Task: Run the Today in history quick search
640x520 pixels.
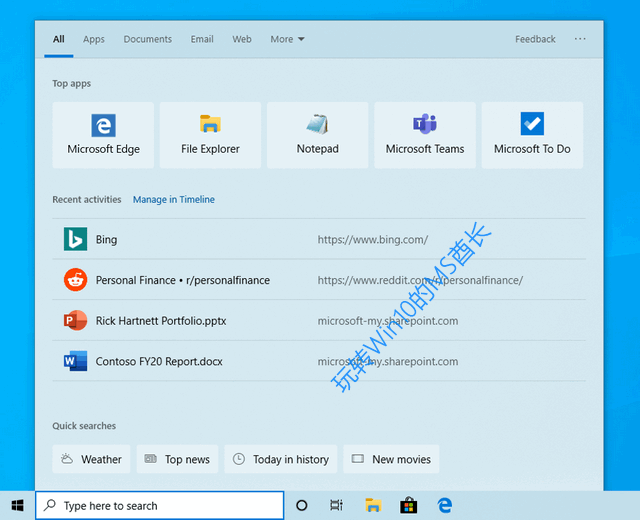Action: (x=281, y=459)
